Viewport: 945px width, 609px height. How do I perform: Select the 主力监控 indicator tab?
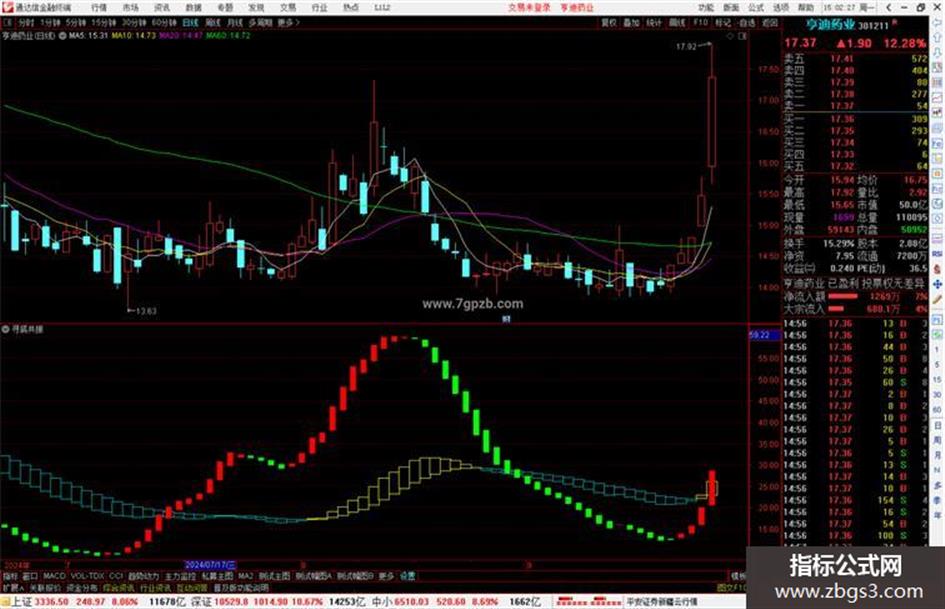click(180, 576)
